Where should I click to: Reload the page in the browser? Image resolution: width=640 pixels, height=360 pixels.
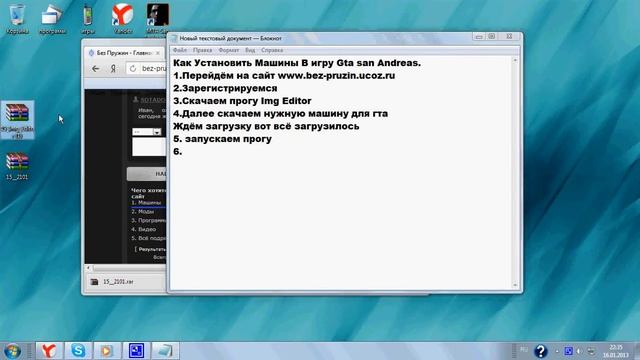click(x=133, y=69)
